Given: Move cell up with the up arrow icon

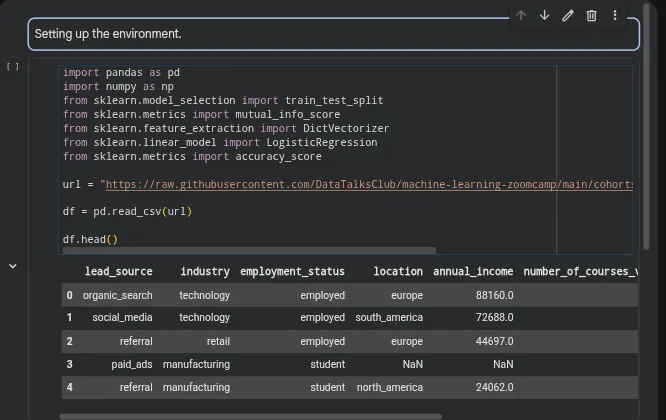Looking at the screenshot, I should [521, 16].
